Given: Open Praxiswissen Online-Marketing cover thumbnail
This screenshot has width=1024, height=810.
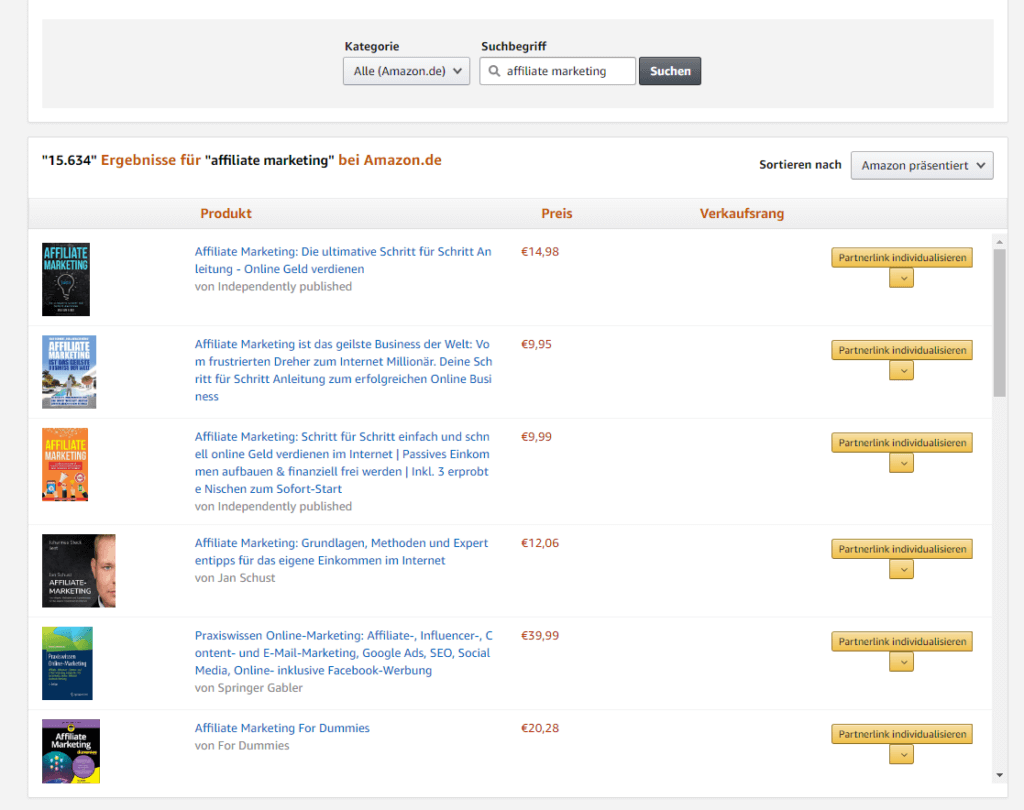Looking at the screenshot, I should (x=67, y=664).
